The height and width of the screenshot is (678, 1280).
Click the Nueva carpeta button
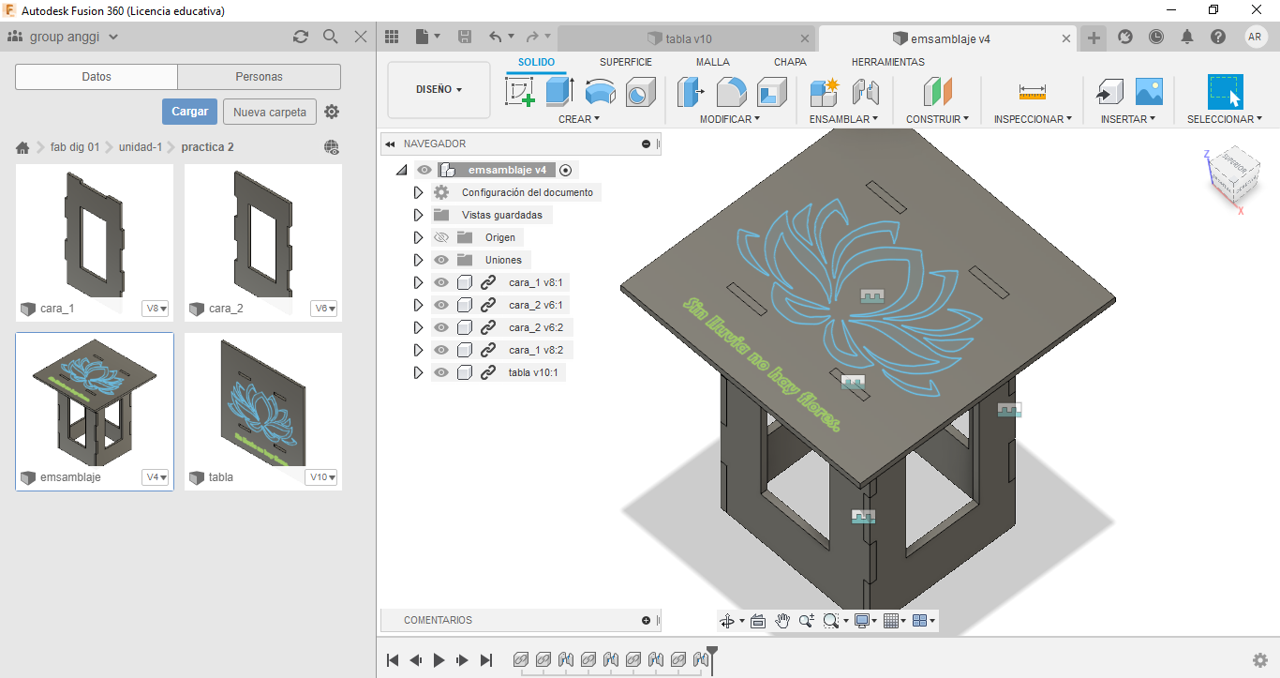(270, 112)
